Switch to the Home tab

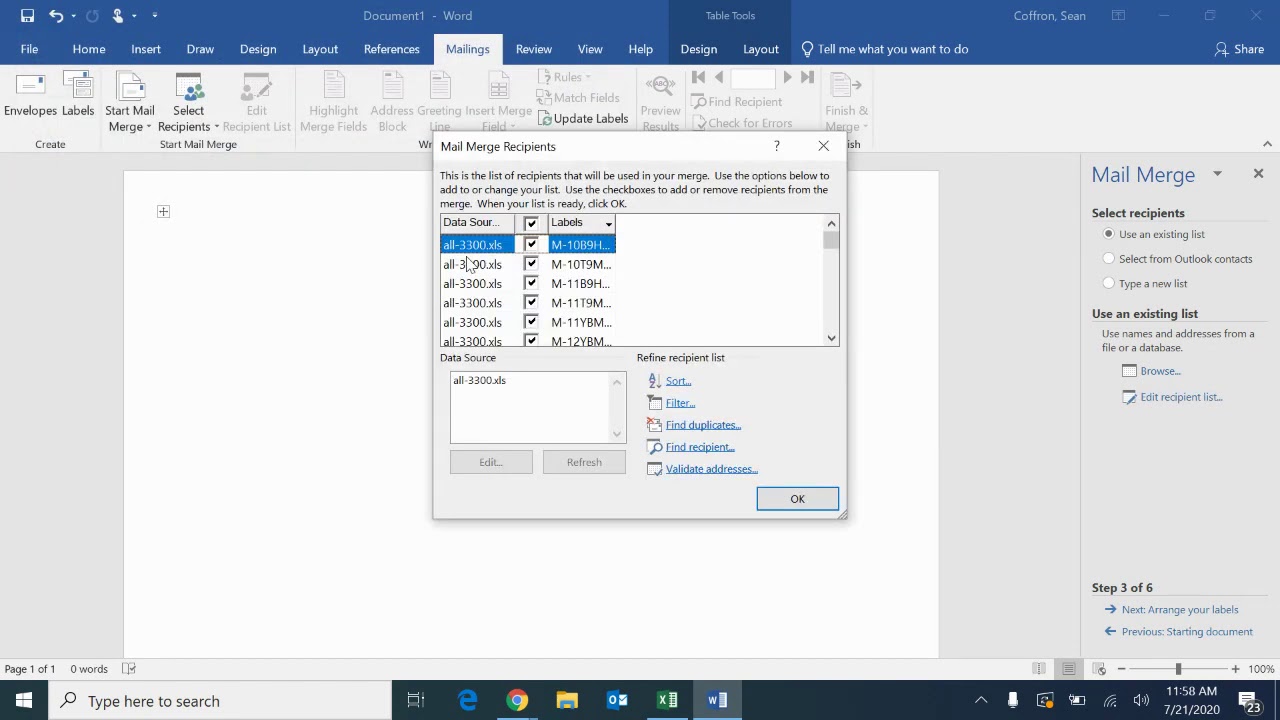(89, 49)
